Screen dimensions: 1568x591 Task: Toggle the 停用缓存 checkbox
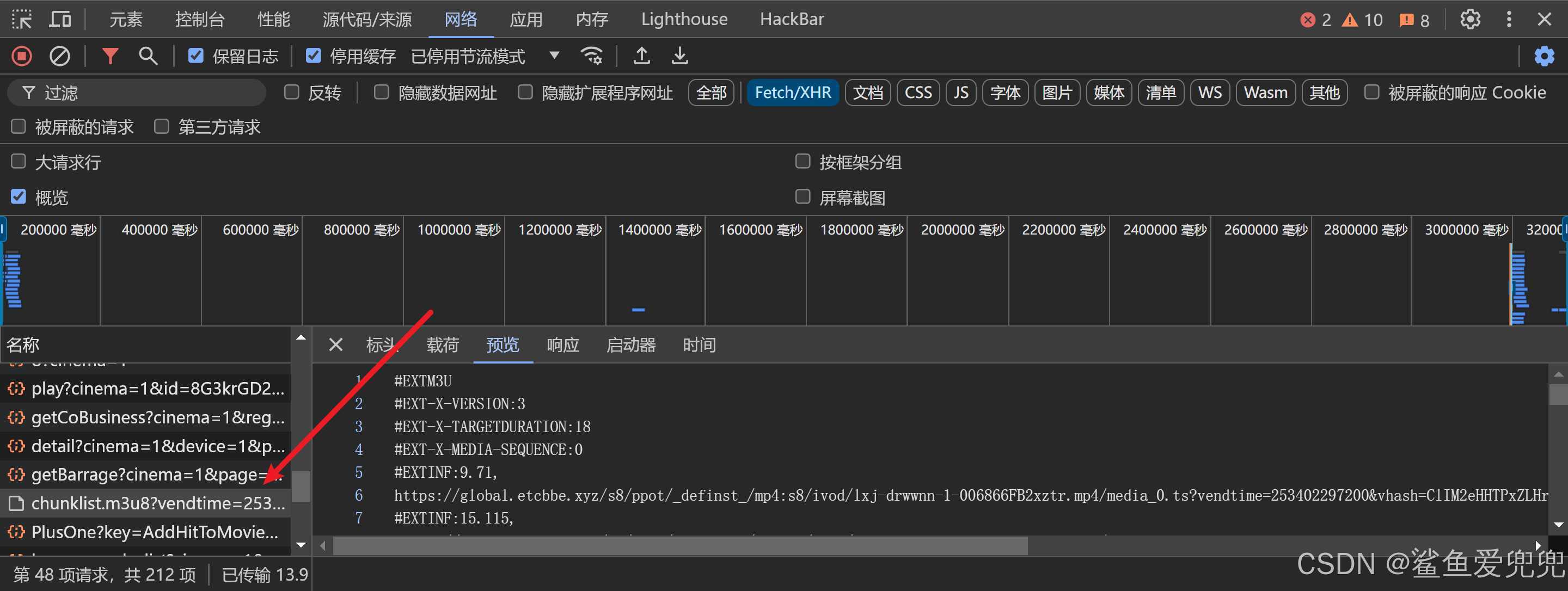313,56
